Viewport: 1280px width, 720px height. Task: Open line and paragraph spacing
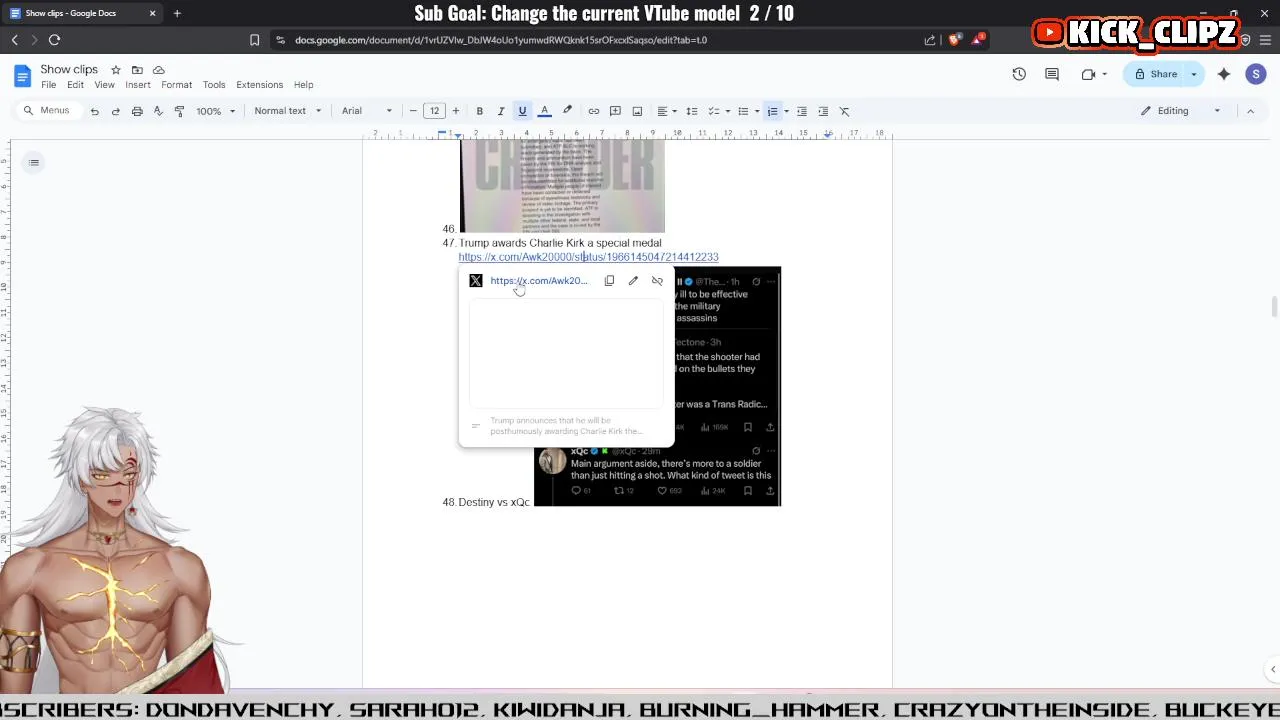tap(691, 111)
